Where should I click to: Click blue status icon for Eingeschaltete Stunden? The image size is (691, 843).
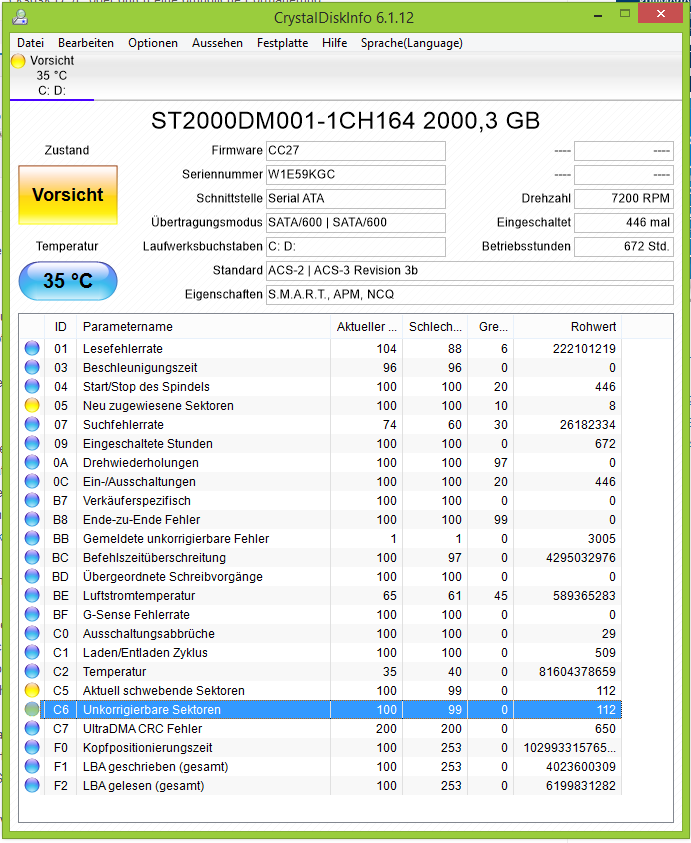pyautogui.click(x=32, y=444)
